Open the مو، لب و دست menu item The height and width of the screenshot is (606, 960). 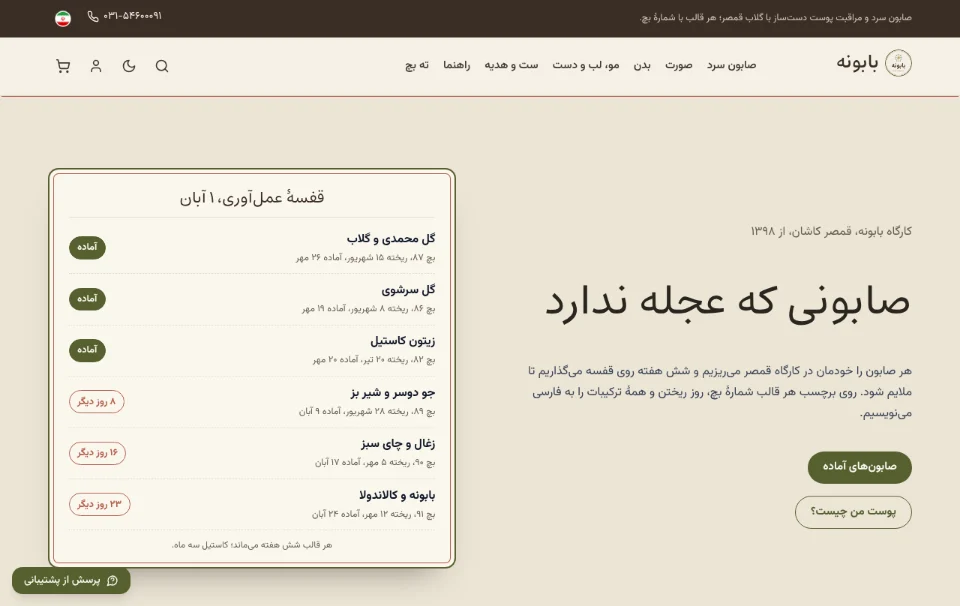click(586, 65)
